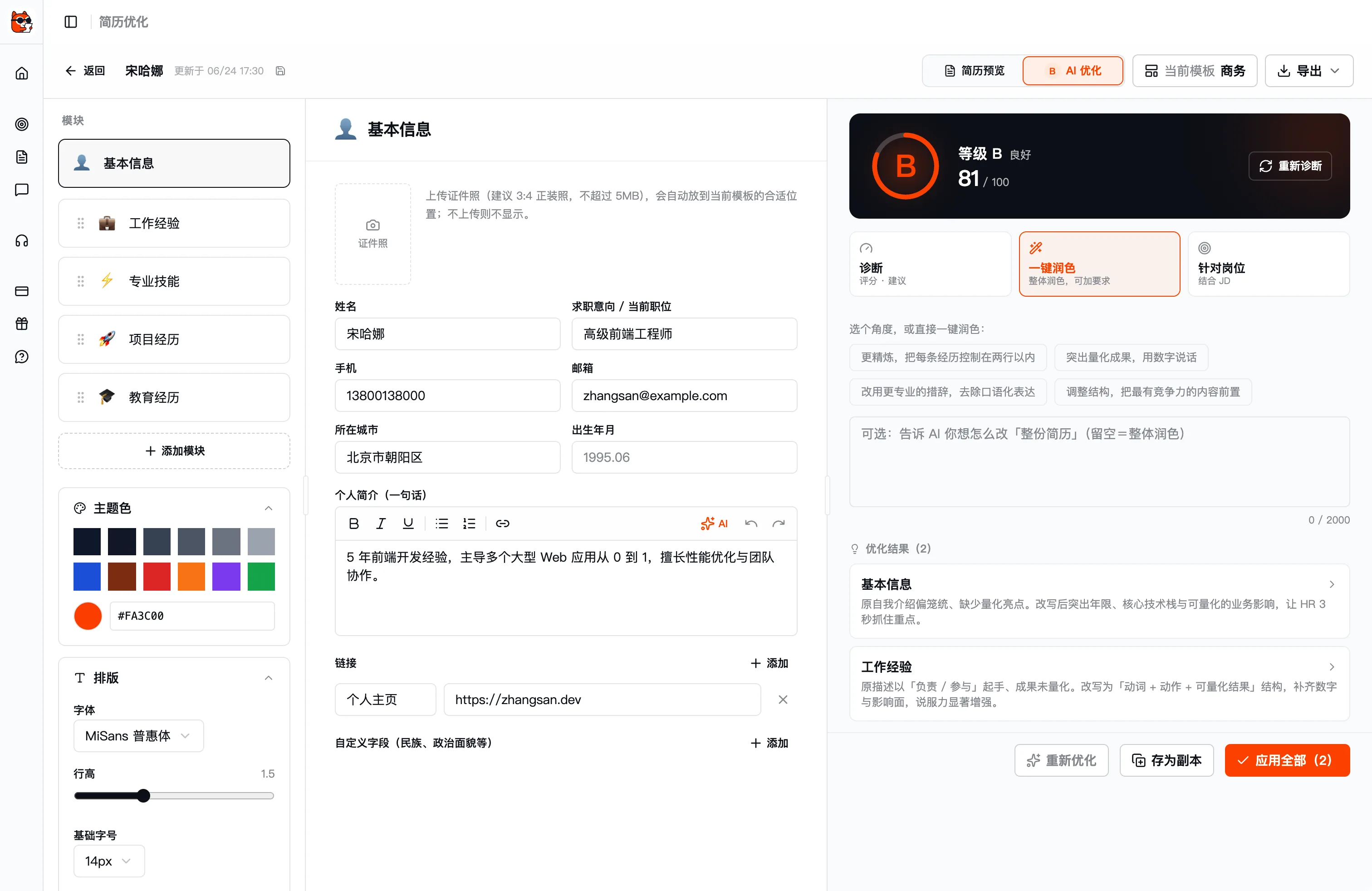1372x891 pixels.
Task: Click 存为副本 button
Action: [1167, 760]
